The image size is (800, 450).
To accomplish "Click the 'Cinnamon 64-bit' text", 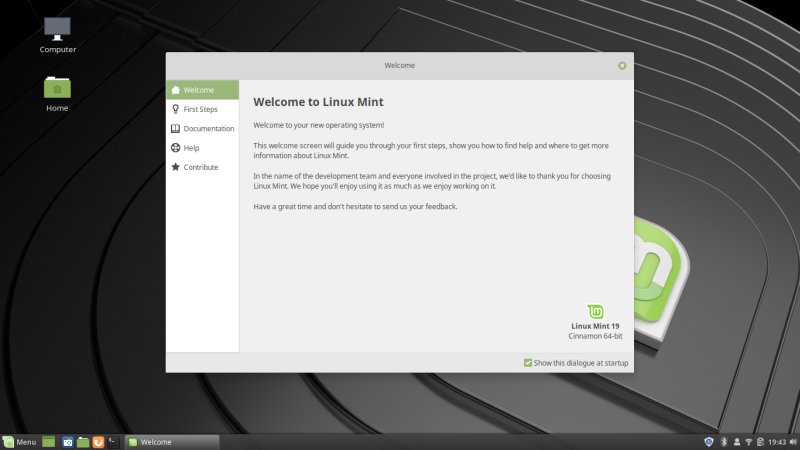I will point(595,336).
